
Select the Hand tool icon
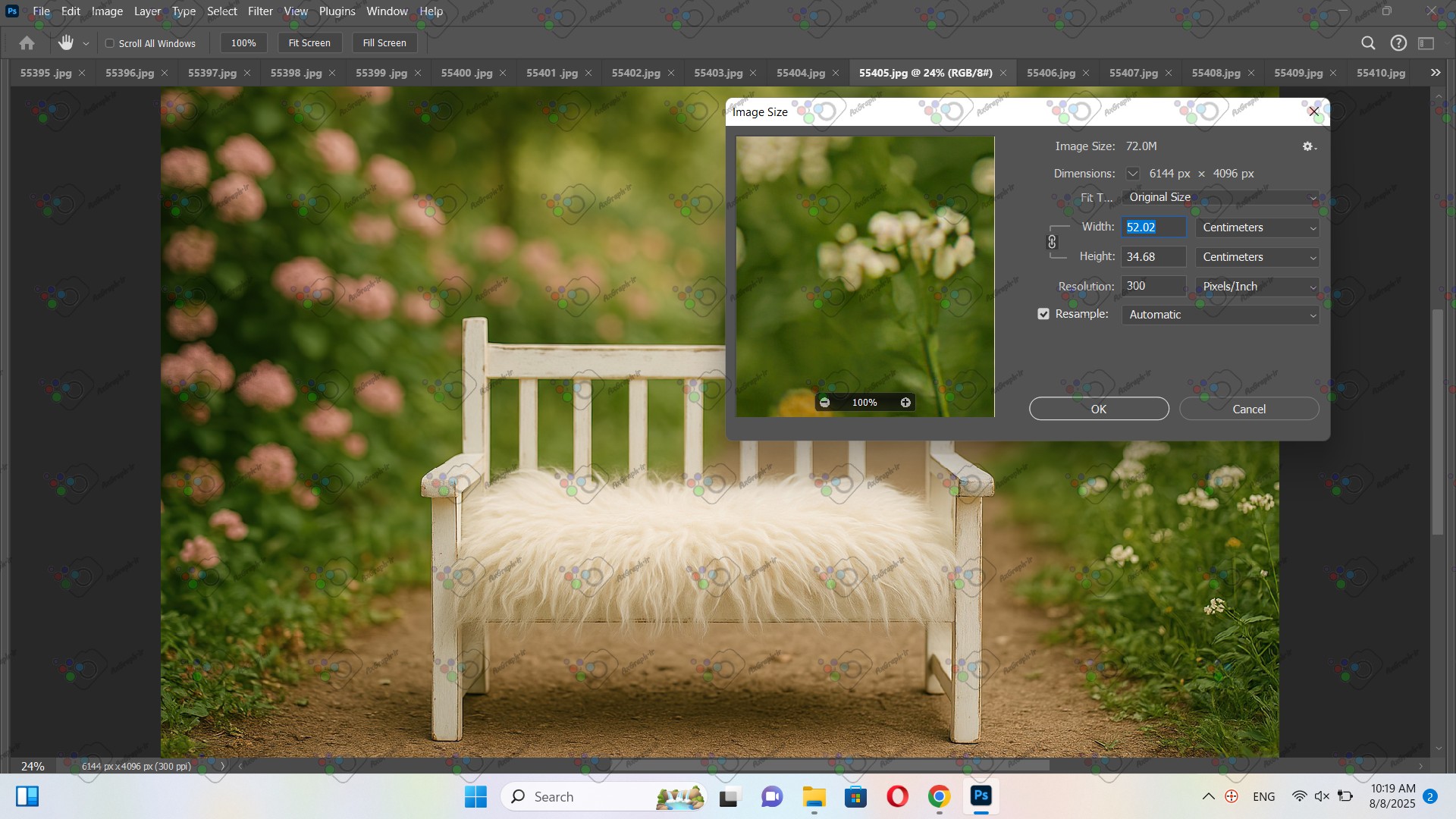pyautogui.click(x=66, y=43)
